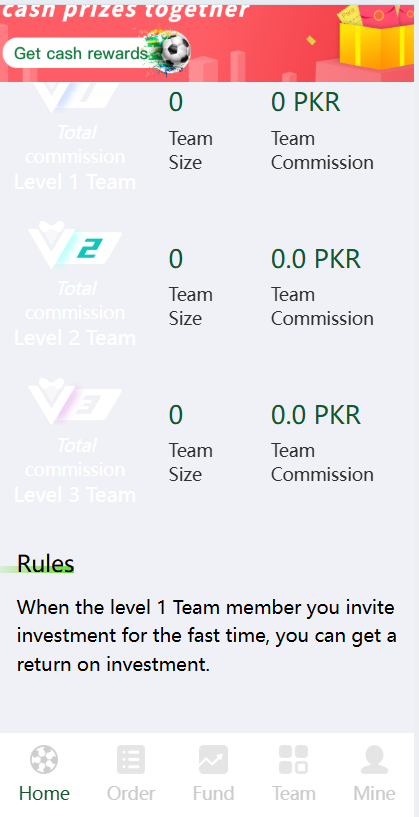Screen dimensions: 419x817
Task: Click the gift box banner image
Action: [377, 38]
